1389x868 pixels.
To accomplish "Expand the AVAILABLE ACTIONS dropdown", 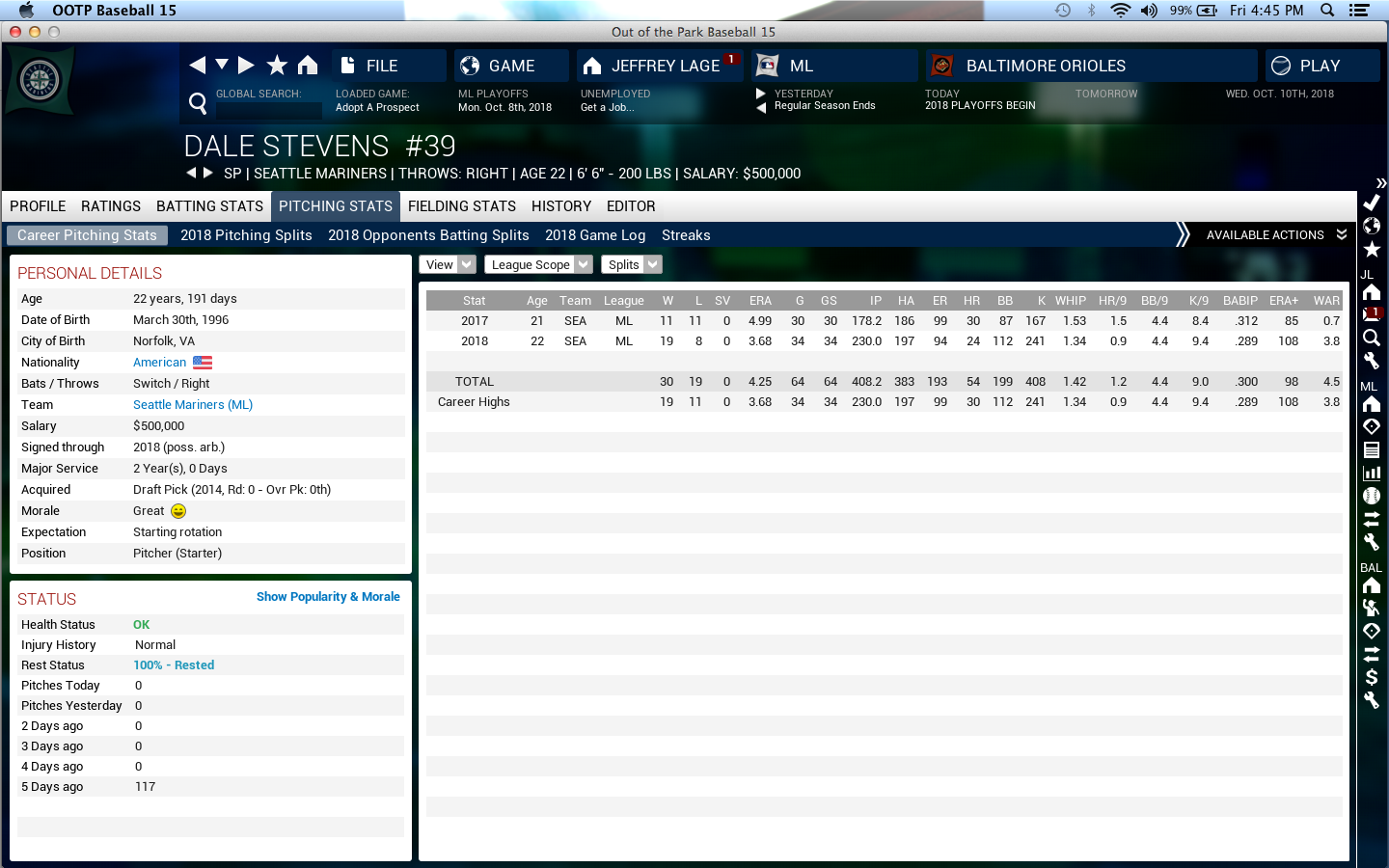I will [x=1276, y=235].
